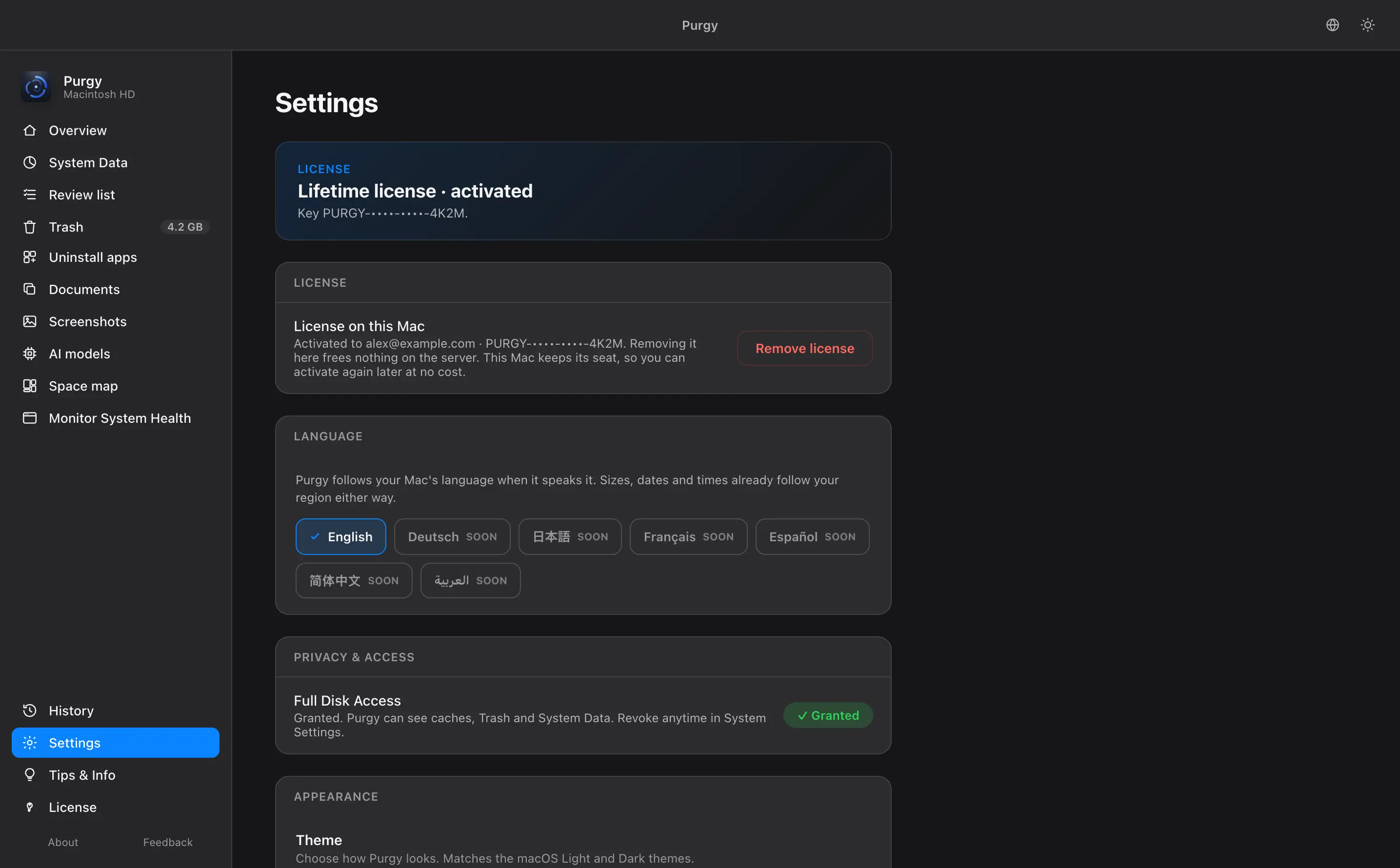
Task: Click the Review list checklist icon
Action: 30,195
